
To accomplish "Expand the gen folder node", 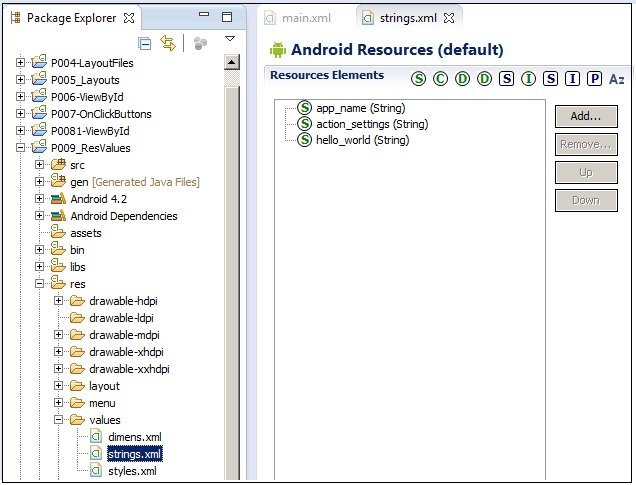I will pyautogui.click(x=39, y=182).
